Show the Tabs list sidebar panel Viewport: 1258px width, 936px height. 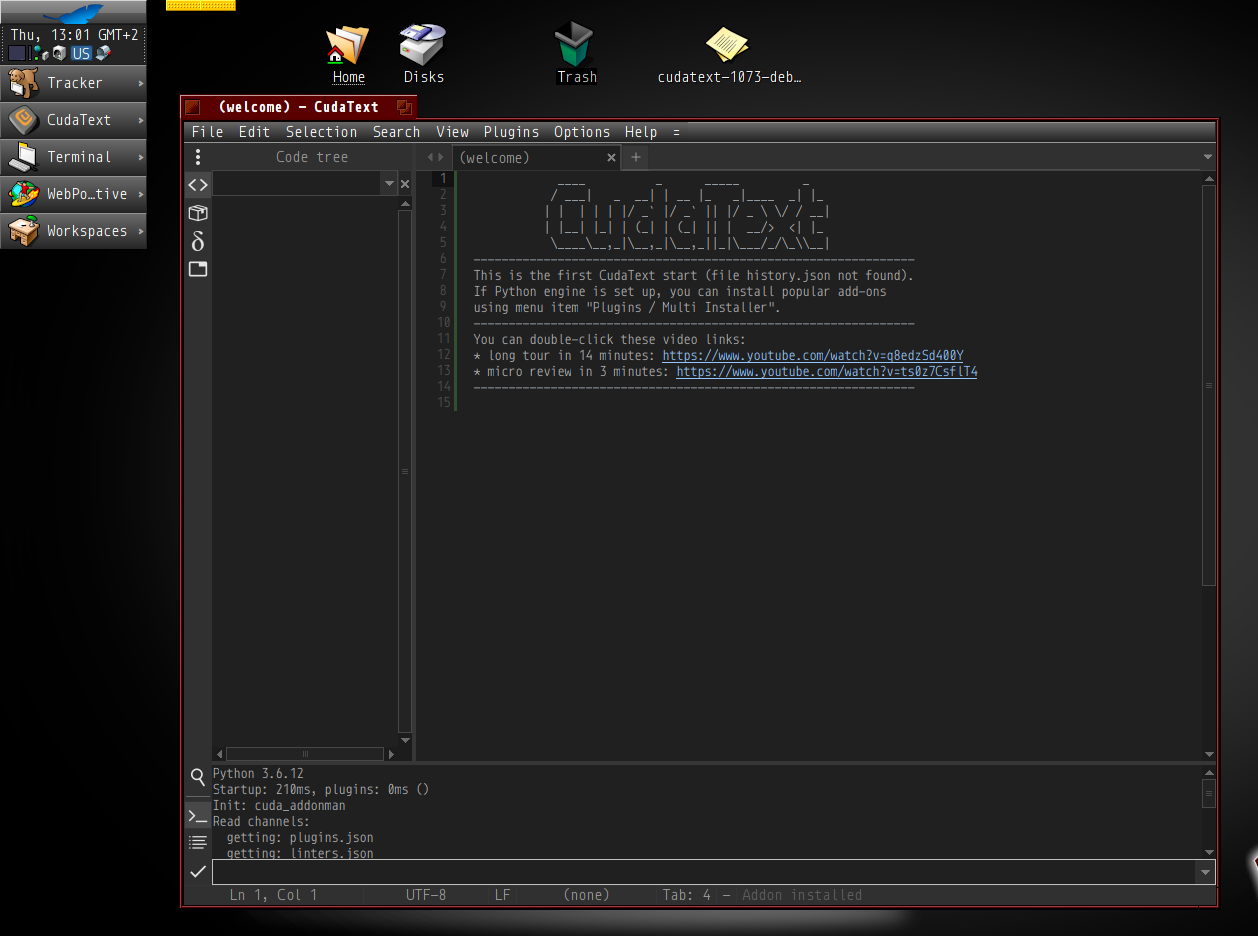coord(198,269)
